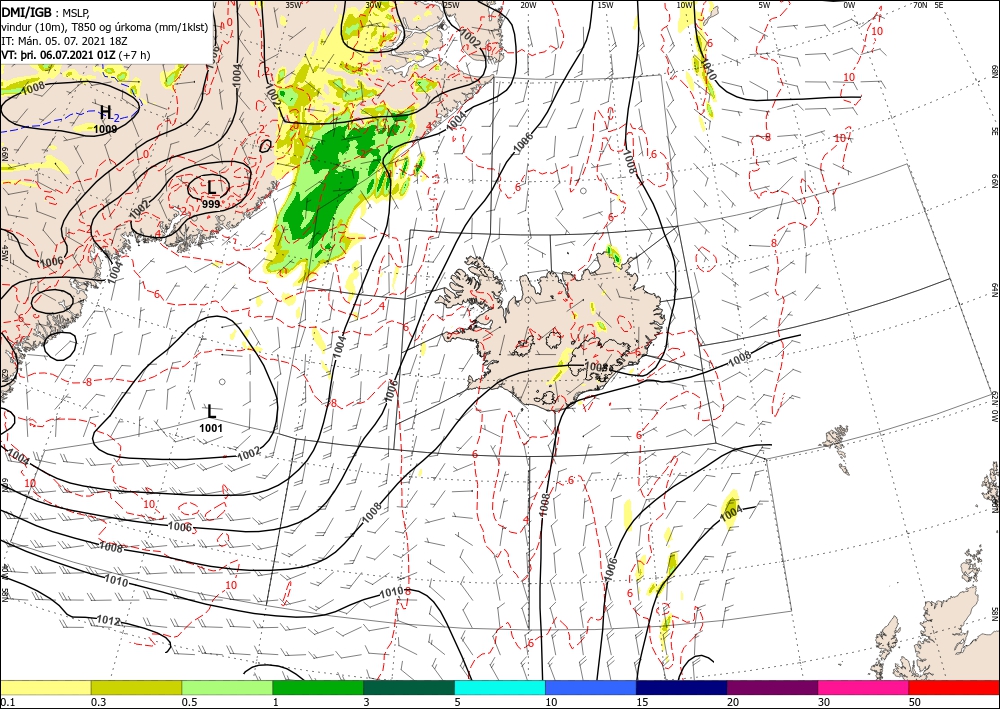Click the 70N latitude label

[920, 5]
